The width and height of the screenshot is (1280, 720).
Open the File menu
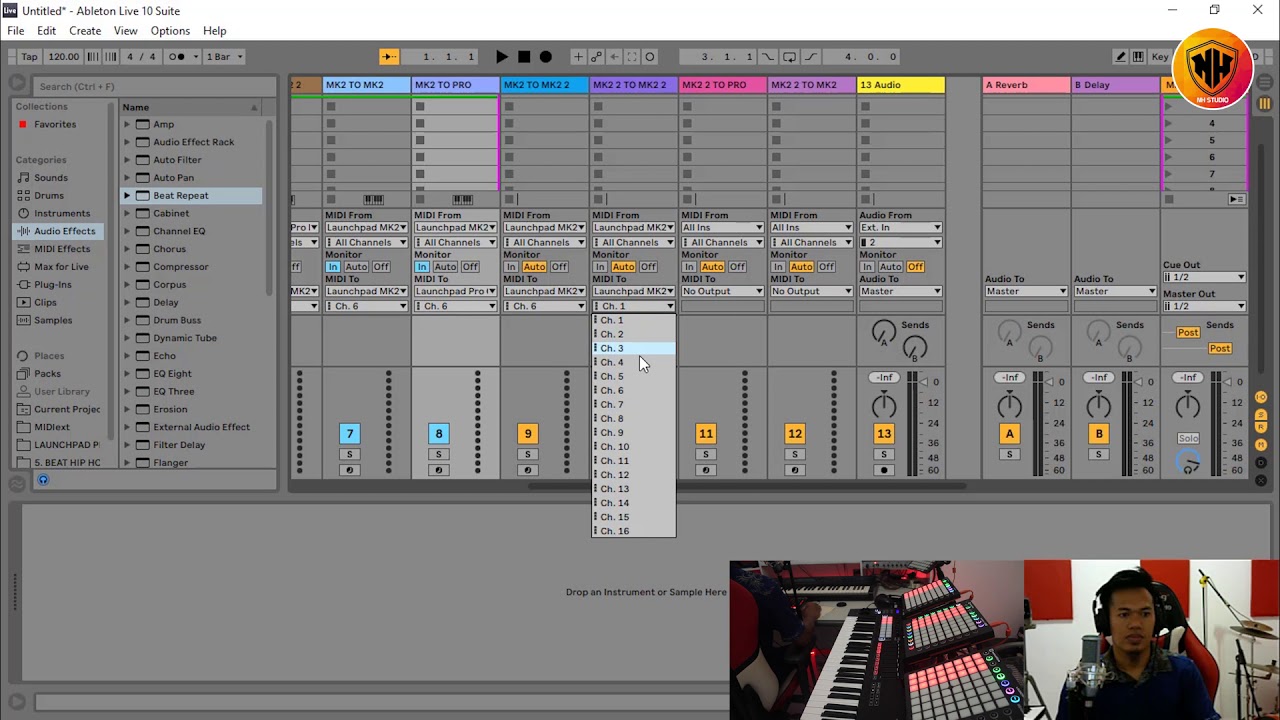pos(16,31)
